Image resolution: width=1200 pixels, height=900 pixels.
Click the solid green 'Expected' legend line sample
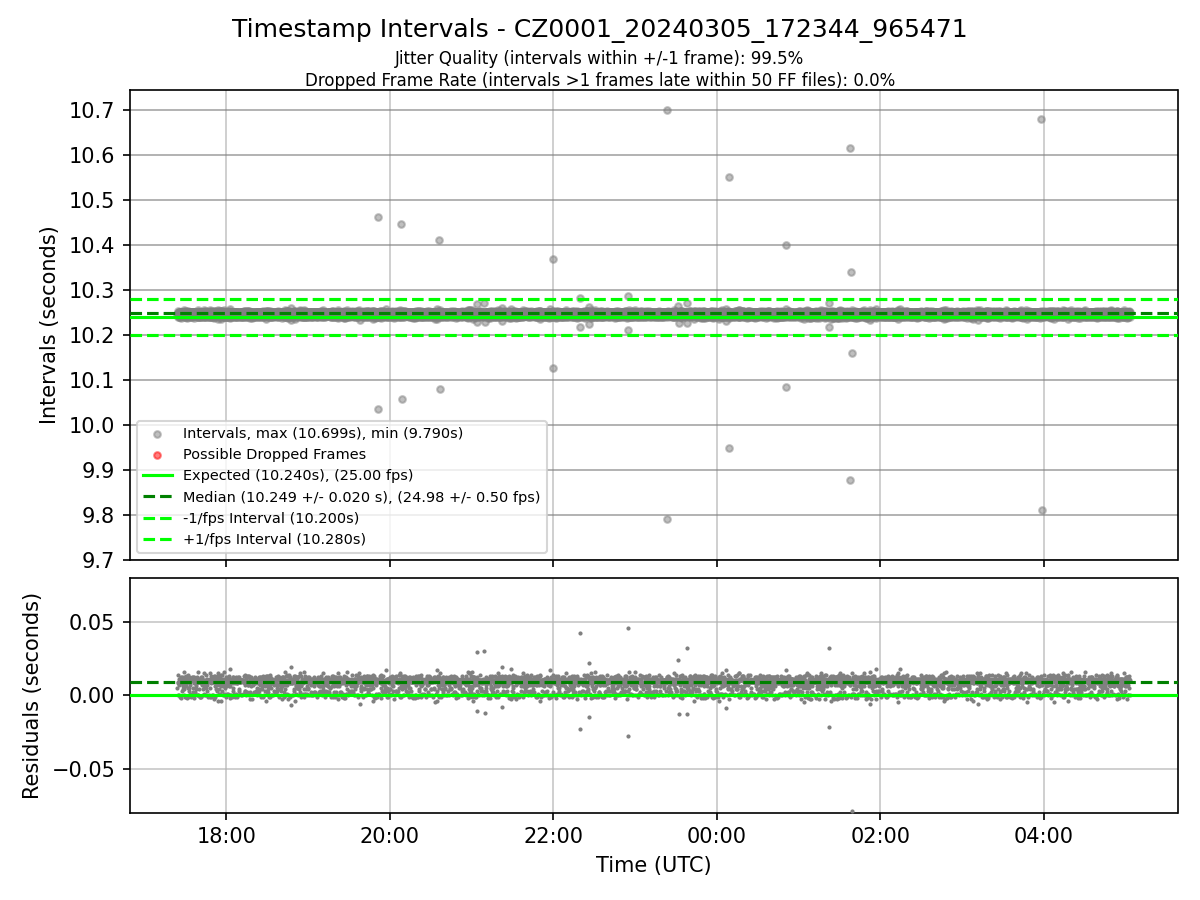coord(157,476)
